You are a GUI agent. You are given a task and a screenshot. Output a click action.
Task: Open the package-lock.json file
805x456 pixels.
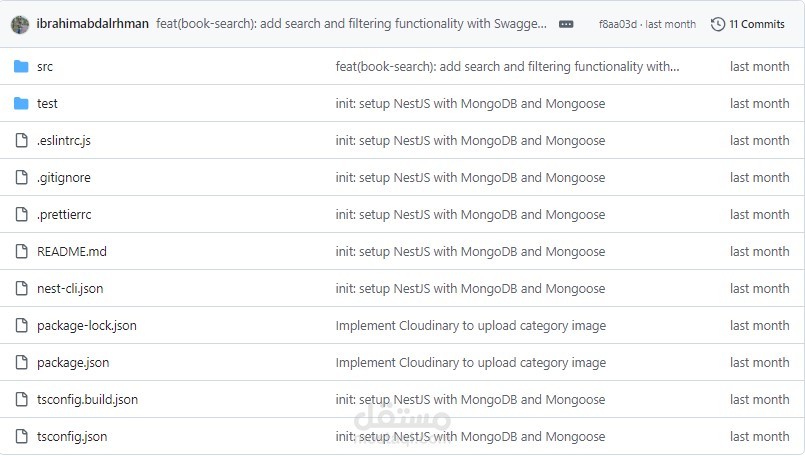(87, 325)
